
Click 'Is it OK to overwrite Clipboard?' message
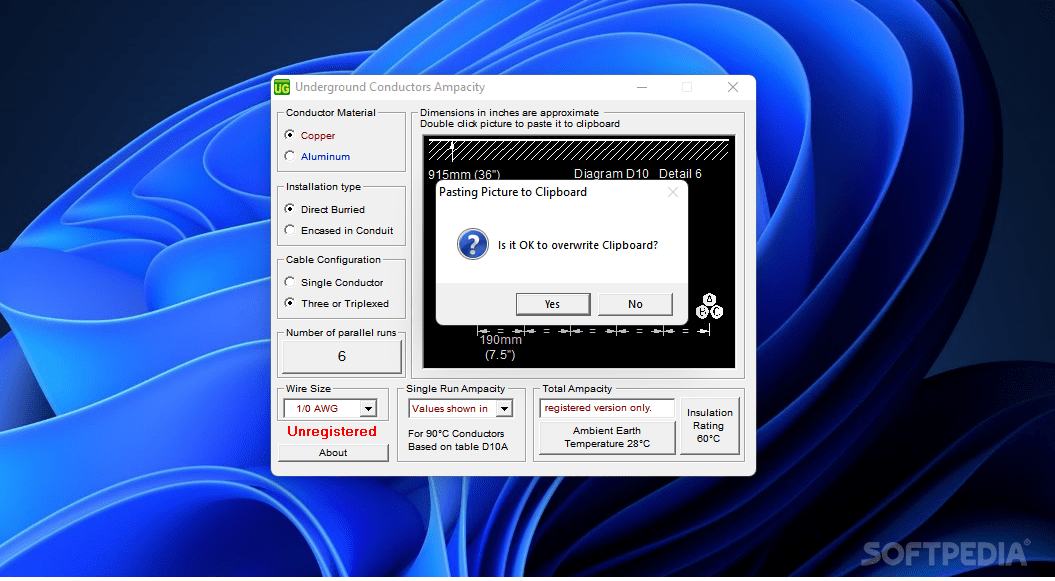click(577, 245)
